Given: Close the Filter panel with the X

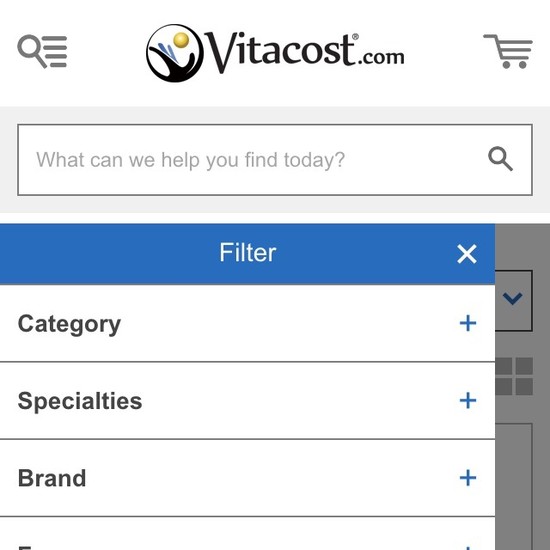Looking at the screenshot, I should 467,254.
